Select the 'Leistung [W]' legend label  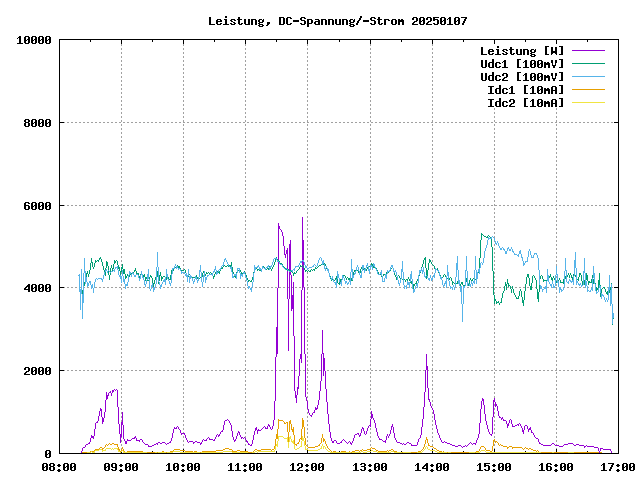click(521, 51)
